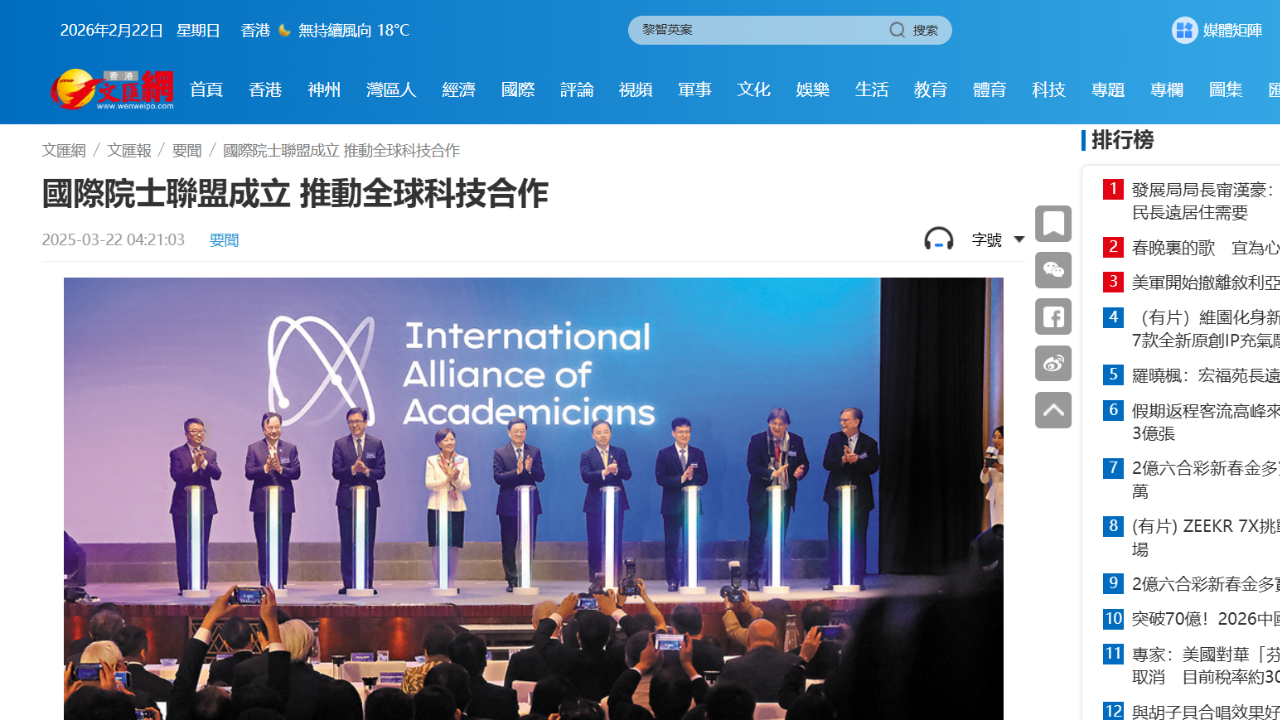Open the 國際 navigation menu item

click(x=518, y=90)
